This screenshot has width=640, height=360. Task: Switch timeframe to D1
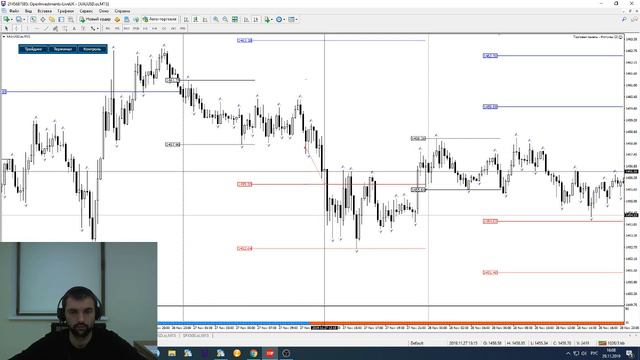[164, 29]
